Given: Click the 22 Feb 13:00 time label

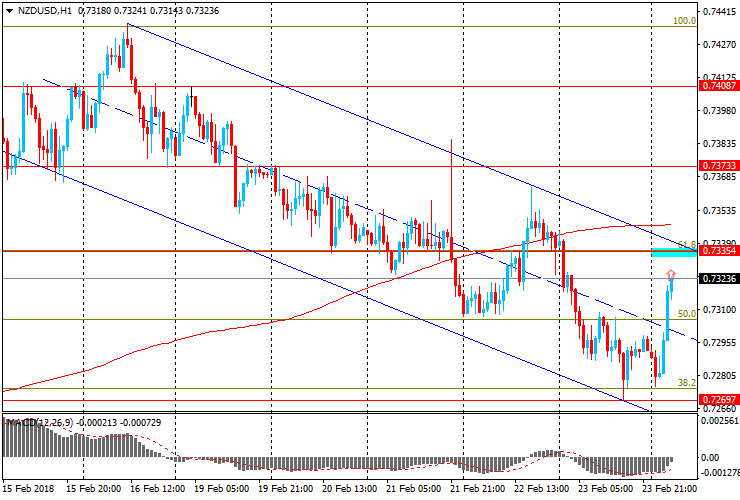Looking at the screenshot, I should (x=541, y=488).
